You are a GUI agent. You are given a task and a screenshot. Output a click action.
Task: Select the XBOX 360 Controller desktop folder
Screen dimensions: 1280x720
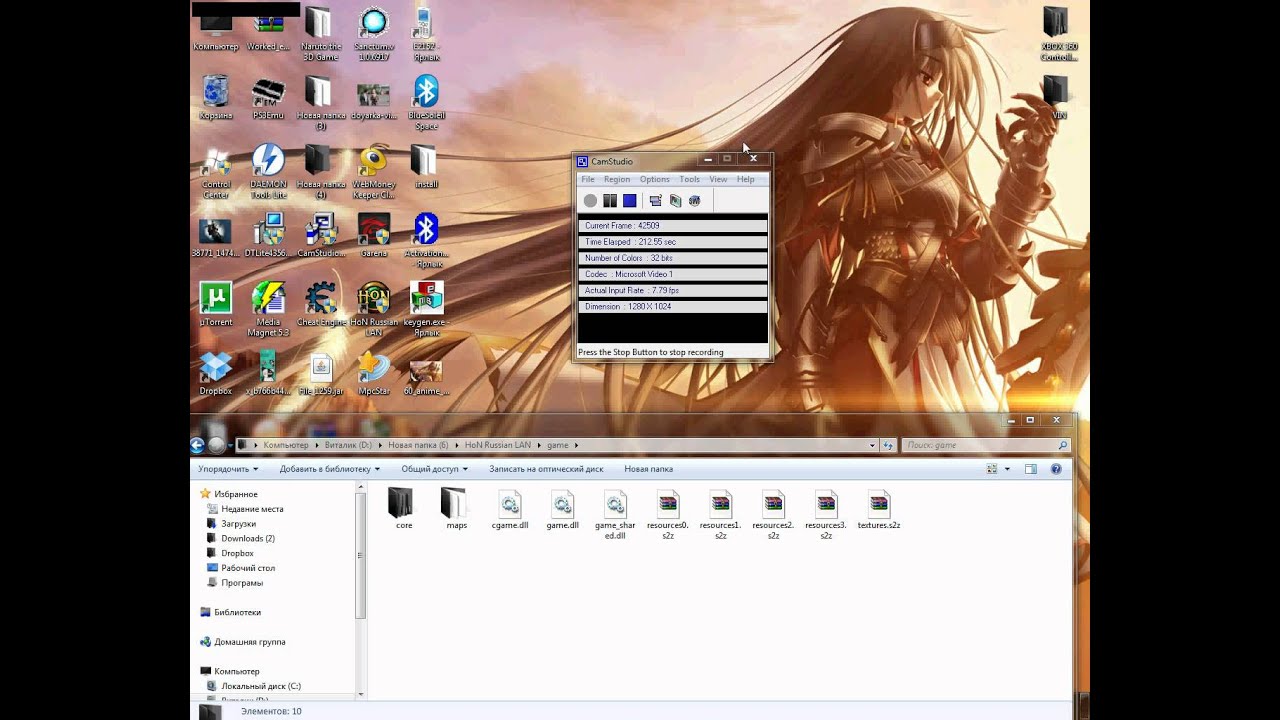(1058, 34)
